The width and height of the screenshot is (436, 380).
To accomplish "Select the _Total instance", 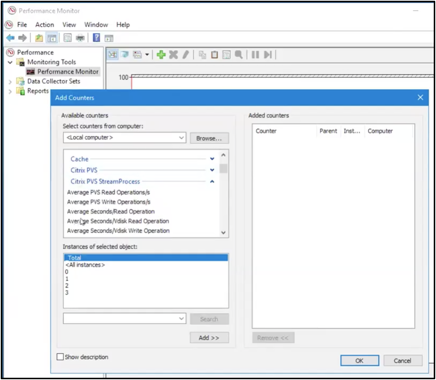I will (x=146, y=258).
